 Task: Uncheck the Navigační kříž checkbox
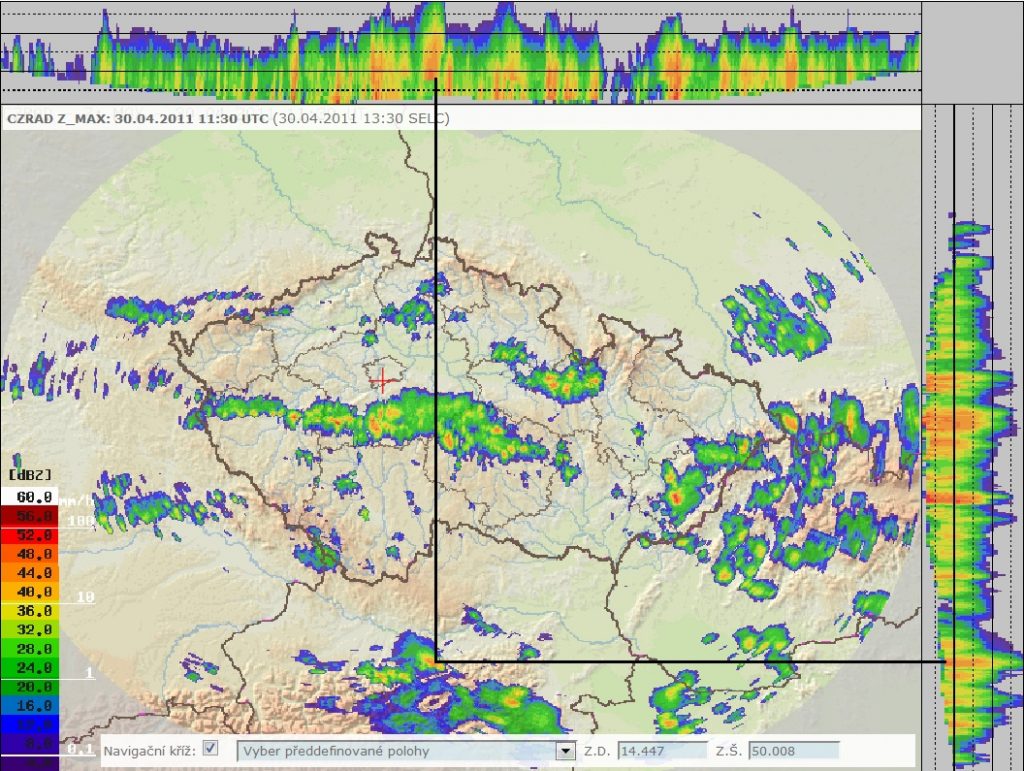pyautogui.click(x=210, y=748)
